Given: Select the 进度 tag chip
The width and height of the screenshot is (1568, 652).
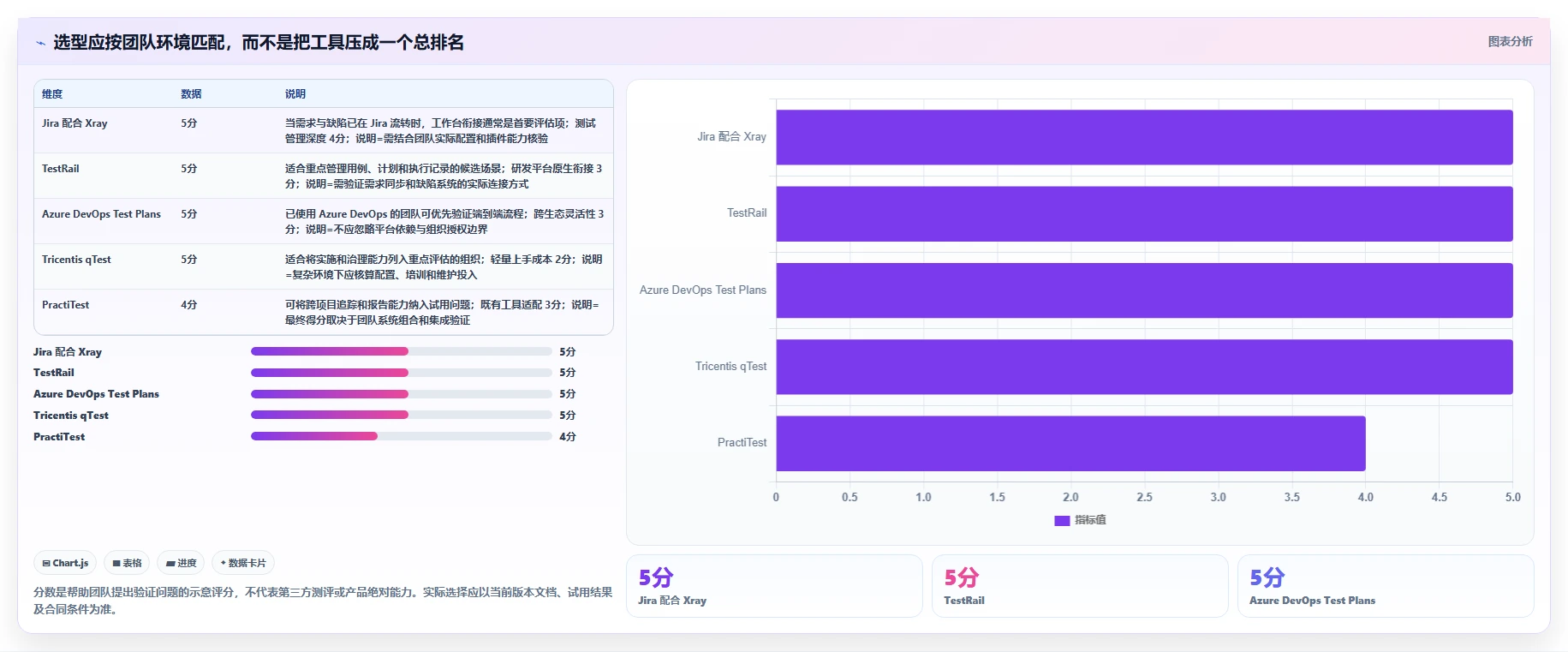Looking at the screenshot, I should [x=181, y=563].
